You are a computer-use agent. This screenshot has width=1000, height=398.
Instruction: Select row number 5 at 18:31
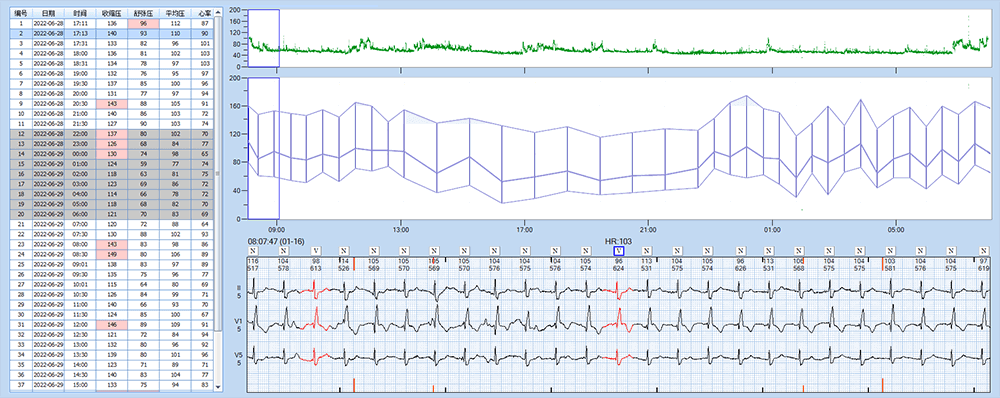click(x=112, y=63)
